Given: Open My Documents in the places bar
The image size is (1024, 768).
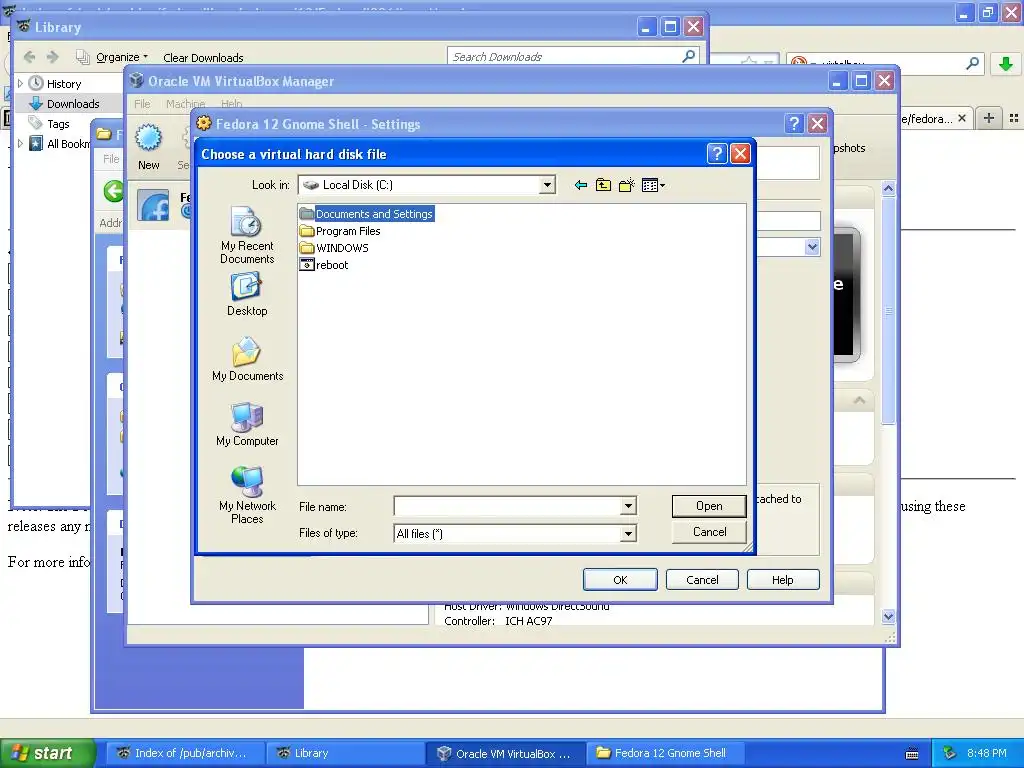Looking at the screenshot, I should (247, 359).
